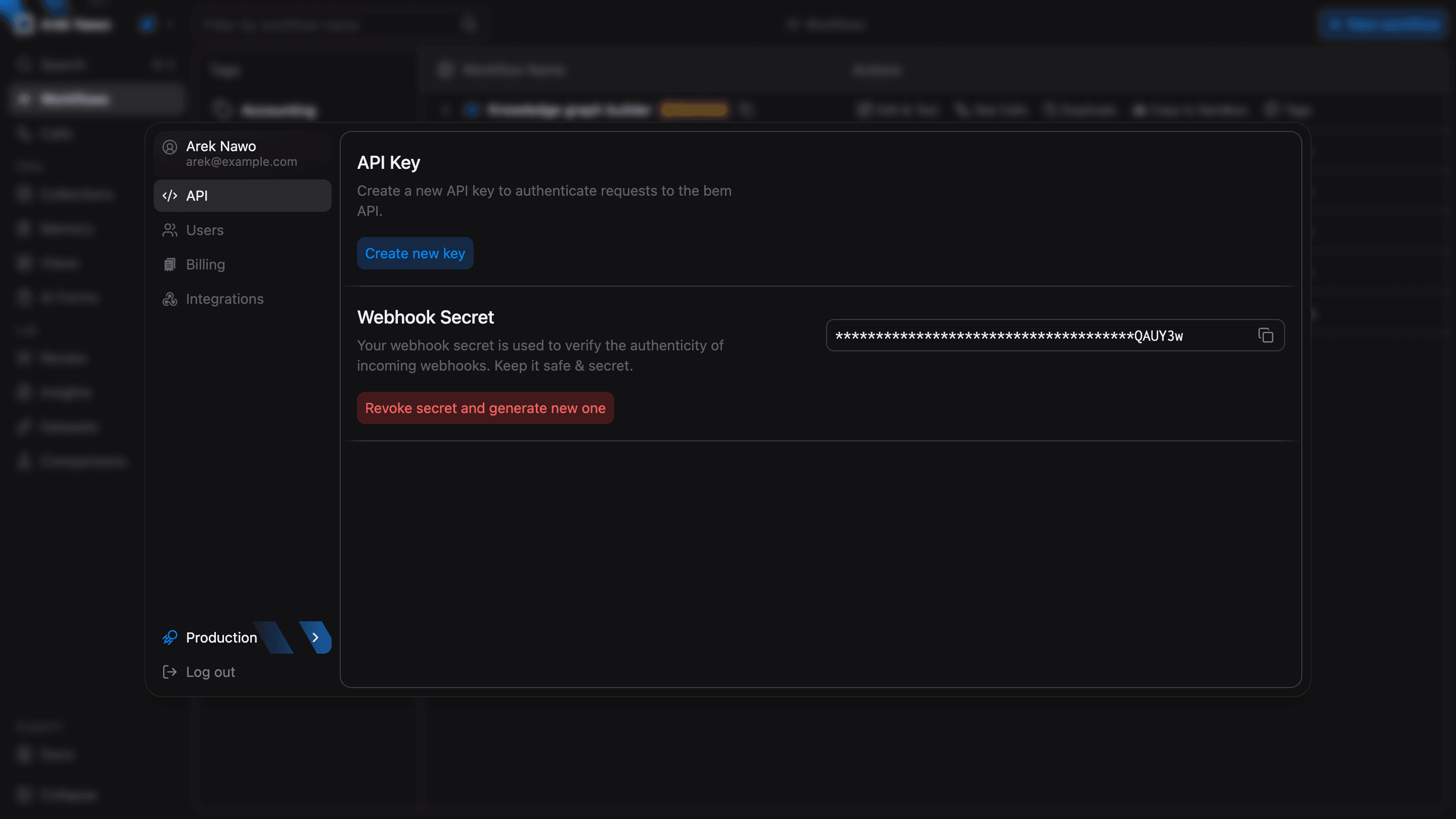
Task: Click the code brackets icon beside API
Action: click(169, 196)
